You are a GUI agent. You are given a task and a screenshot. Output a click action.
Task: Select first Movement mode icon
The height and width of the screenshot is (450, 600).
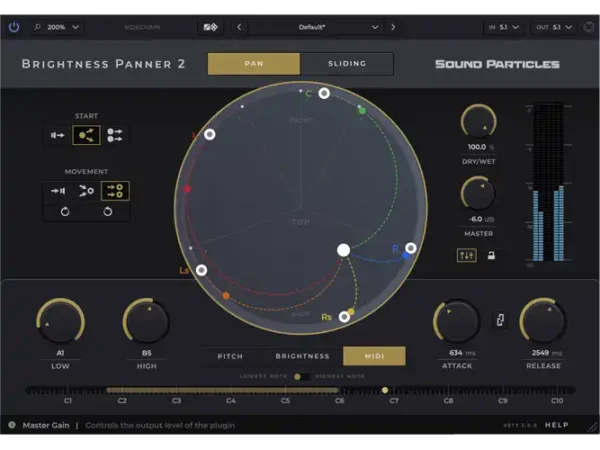pyautogui.click(x=58, y=191)
